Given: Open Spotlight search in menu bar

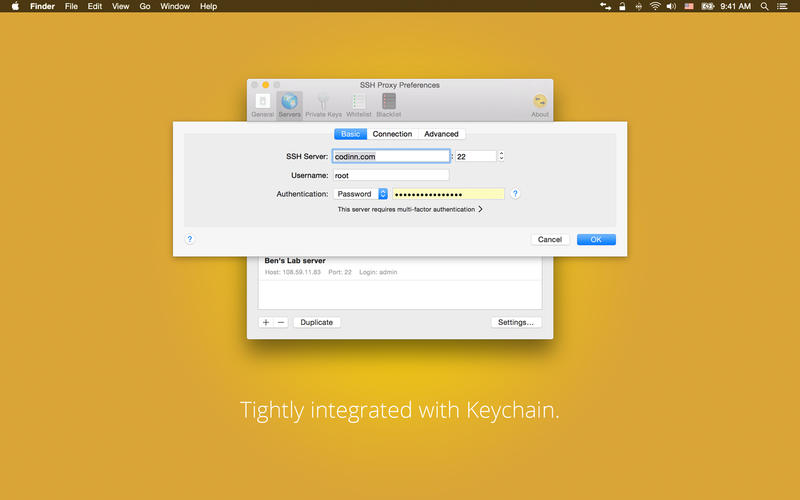Looking at the screenshot, I should click(x=765, y=6).
